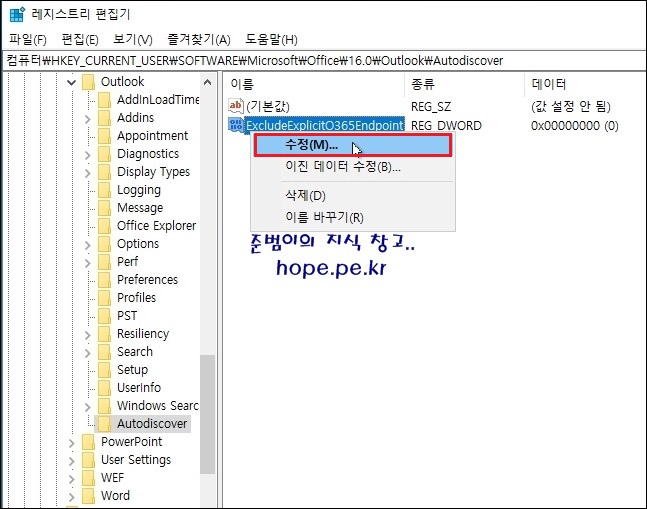Open the 즐겨찾기(A) menu
Screen dimensions: 647x509
coord(198,40)
